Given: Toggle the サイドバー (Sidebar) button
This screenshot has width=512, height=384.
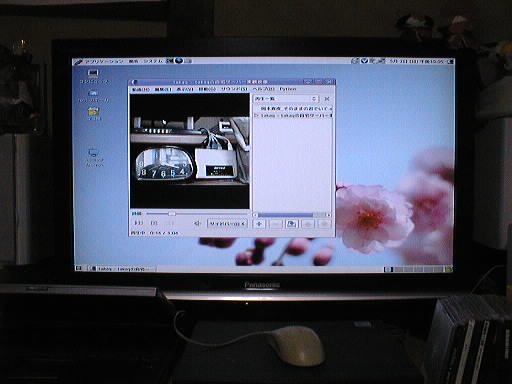Looking at the screenshot, I should (x=227, y=224).
